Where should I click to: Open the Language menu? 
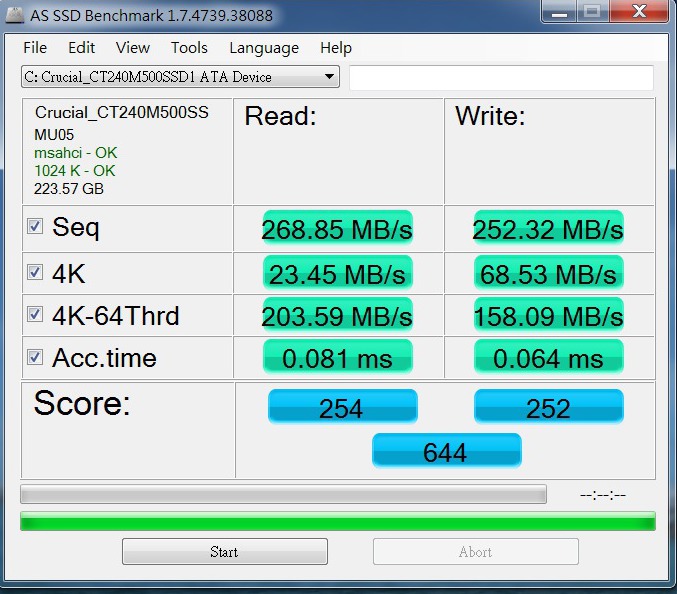coord(264,47)
